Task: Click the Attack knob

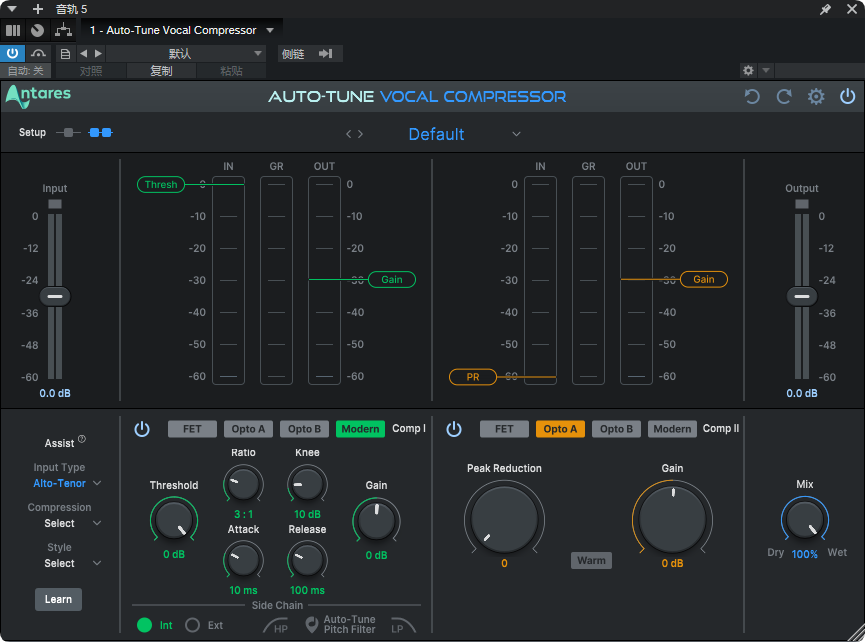Action: tap(243, 560)
